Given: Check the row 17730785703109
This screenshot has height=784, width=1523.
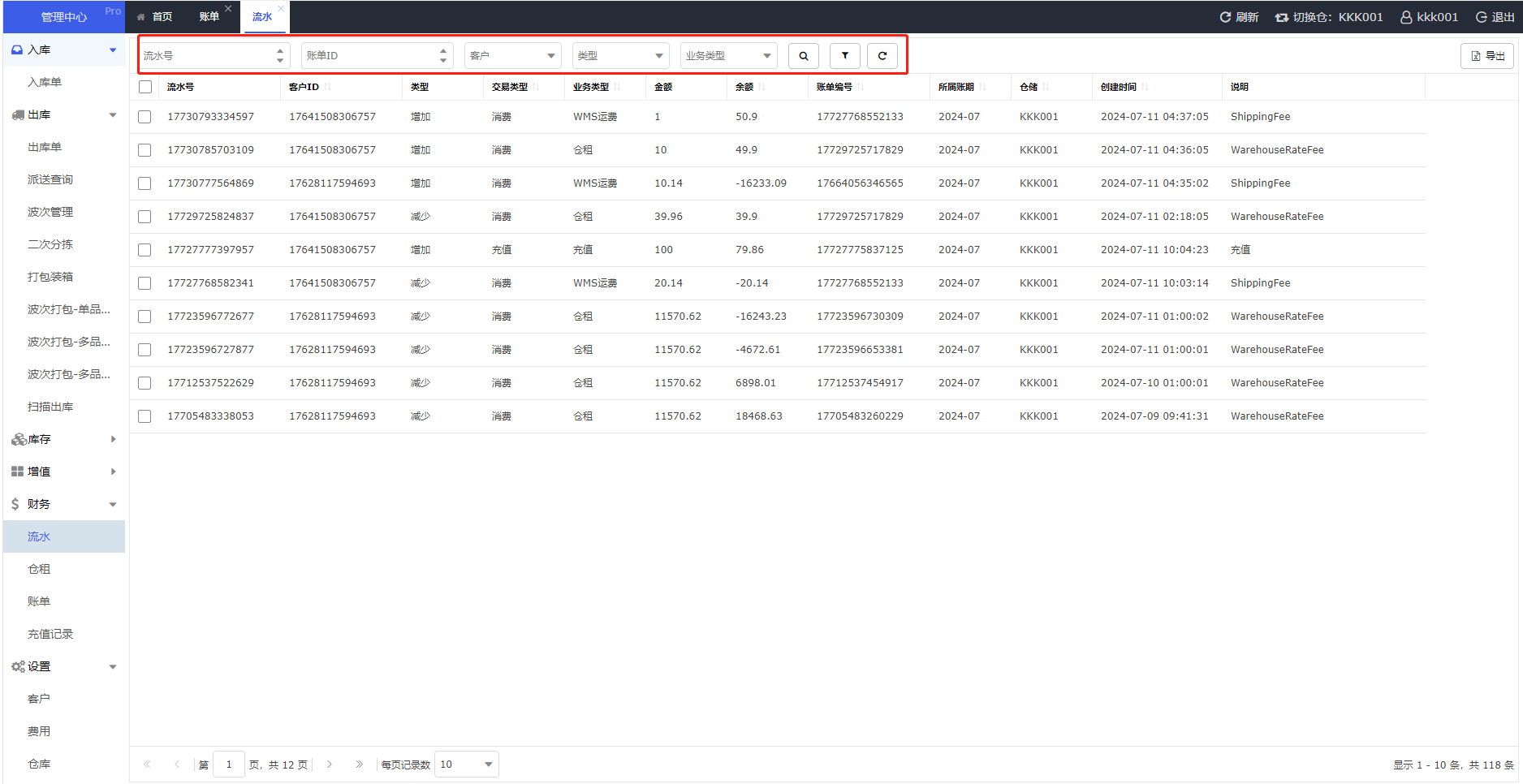Looking at the screenshot, I should (x=145, y=150).
